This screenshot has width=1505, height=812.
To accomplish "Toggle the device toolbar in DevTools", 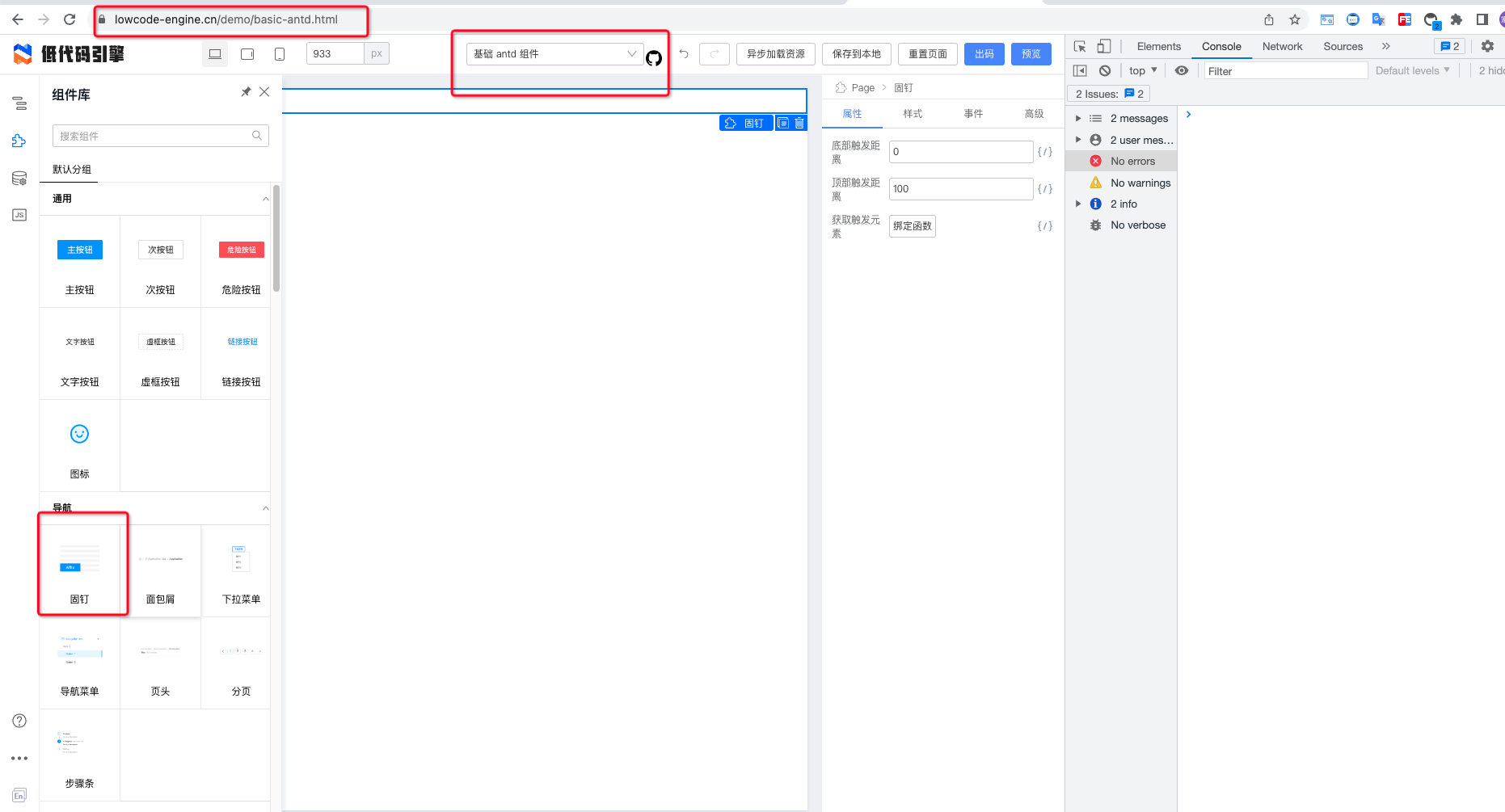I will pos(1104,46).
